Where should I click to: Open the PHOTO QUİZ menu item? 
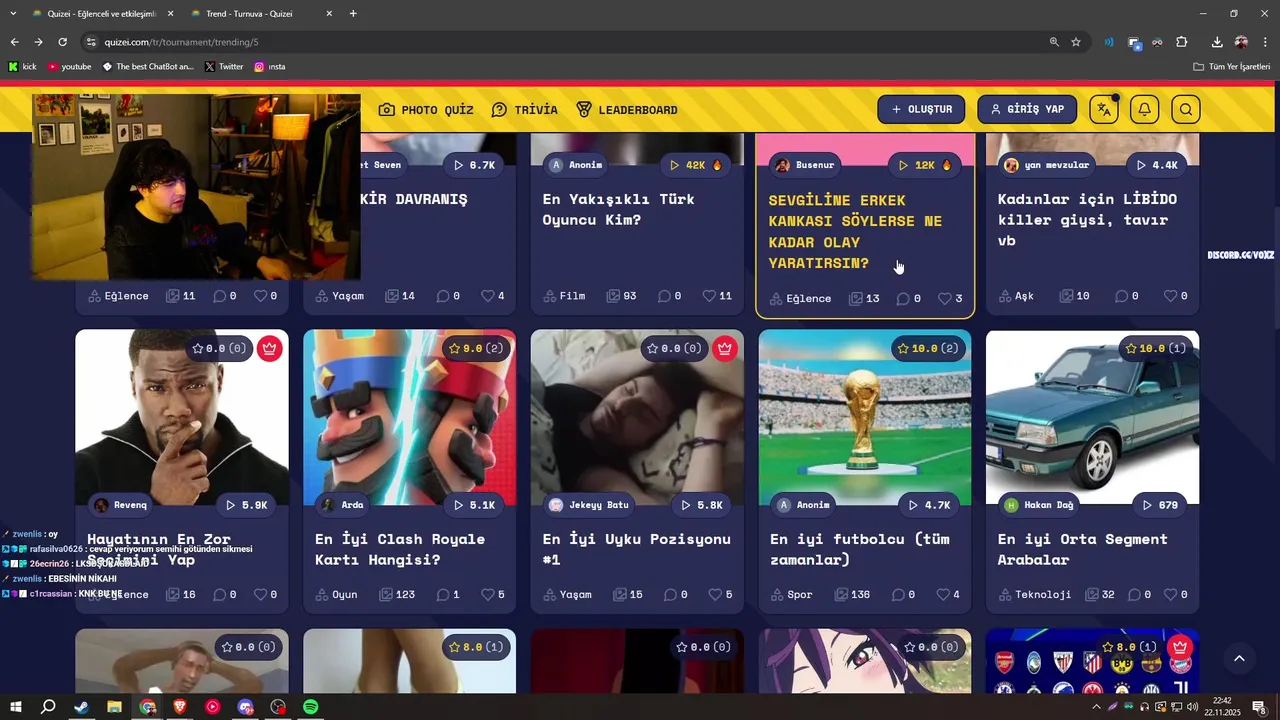click(426, 110)
